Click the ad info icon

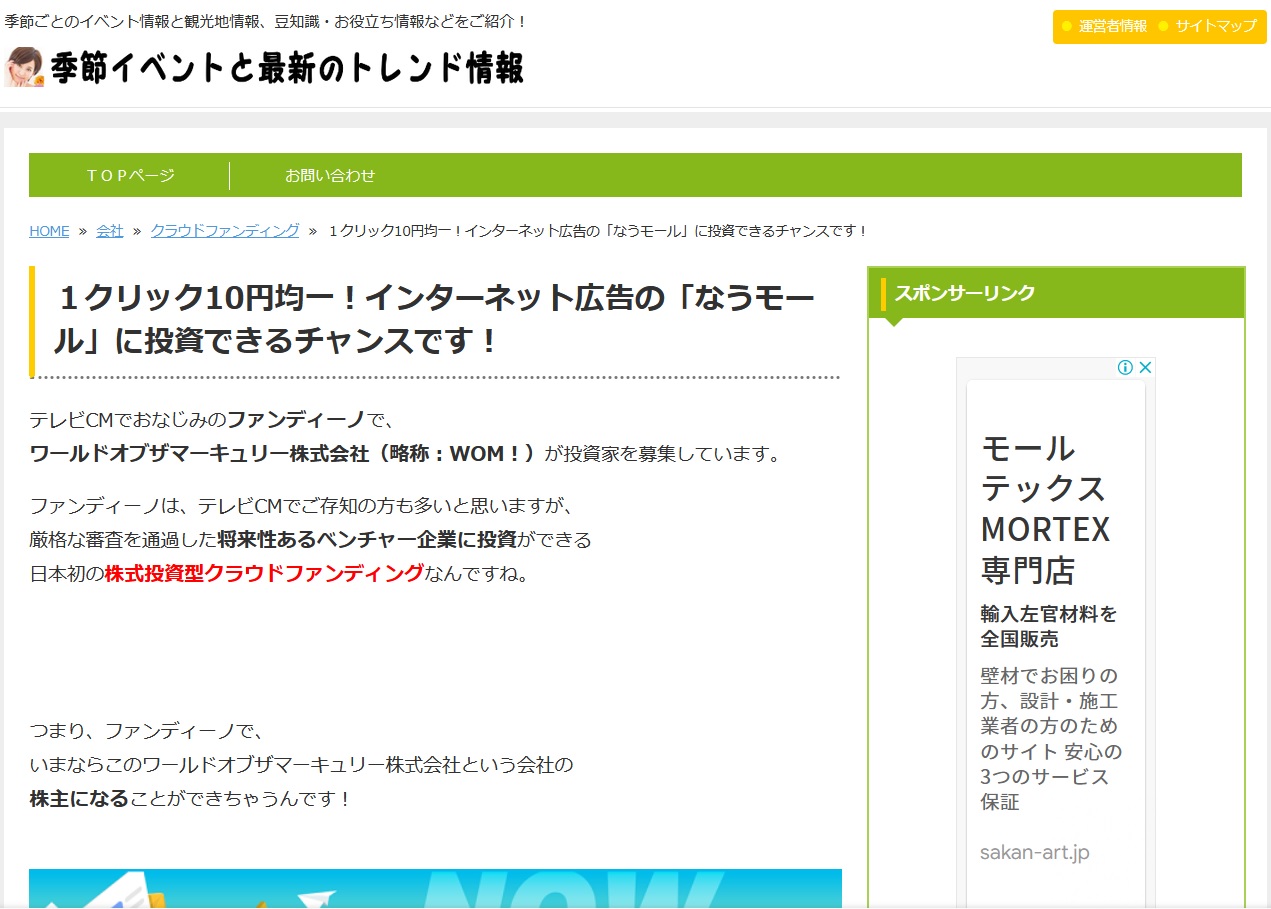tap(1125, 367)
